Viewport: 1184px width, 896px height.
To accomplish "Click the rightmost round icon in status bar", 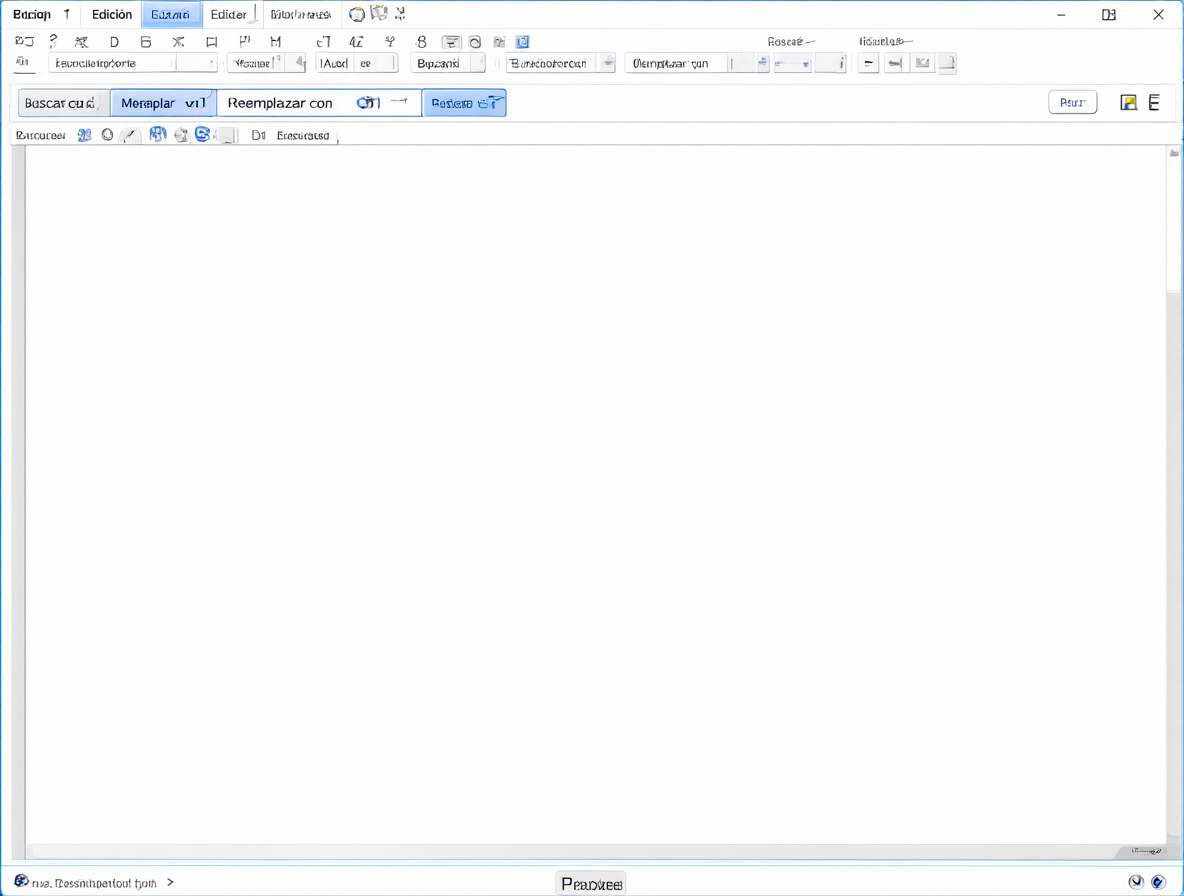I will [x=1158, y=882].
